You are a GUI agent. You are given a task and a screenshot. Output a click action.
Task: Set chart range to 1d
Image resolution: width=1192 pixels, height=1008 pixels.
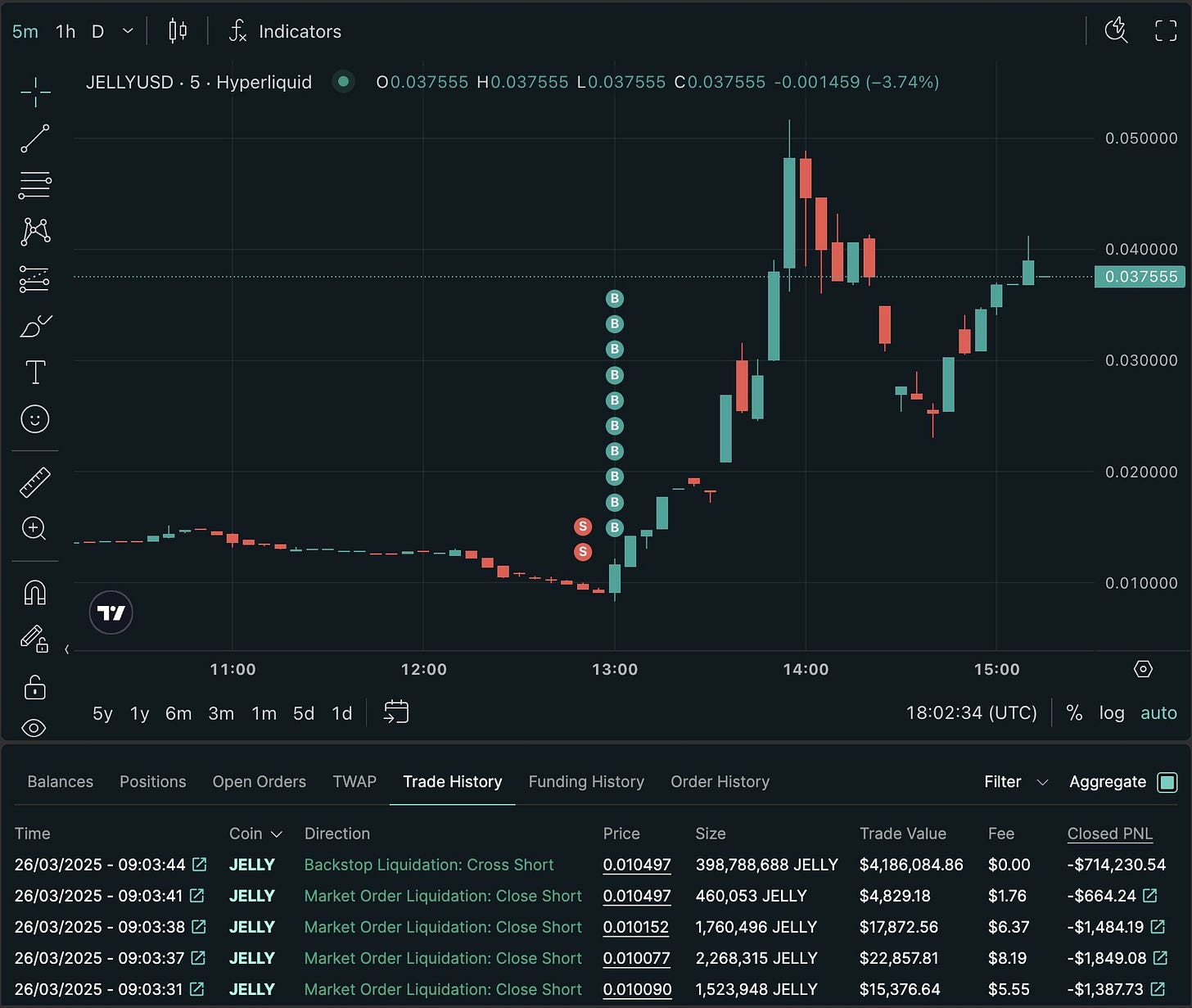point(342,713)
